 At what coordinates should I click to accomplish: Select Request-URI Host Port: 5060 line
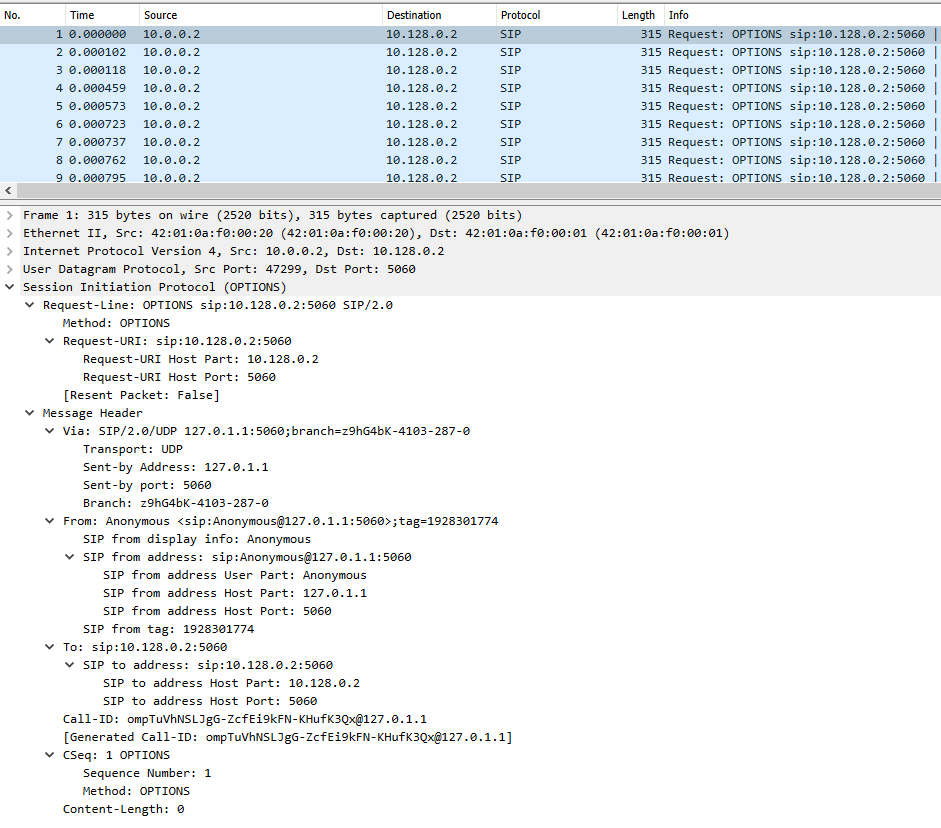(179, 377)
